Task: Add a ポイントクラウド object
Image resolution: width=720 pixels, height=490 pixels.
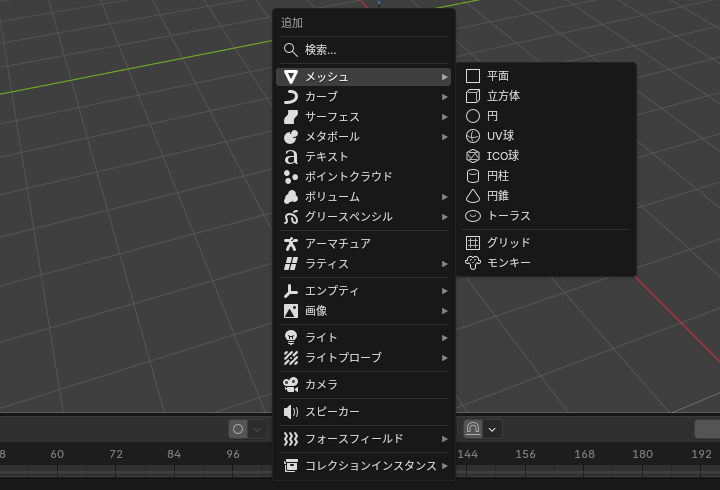Action: (x=363, y=177)
